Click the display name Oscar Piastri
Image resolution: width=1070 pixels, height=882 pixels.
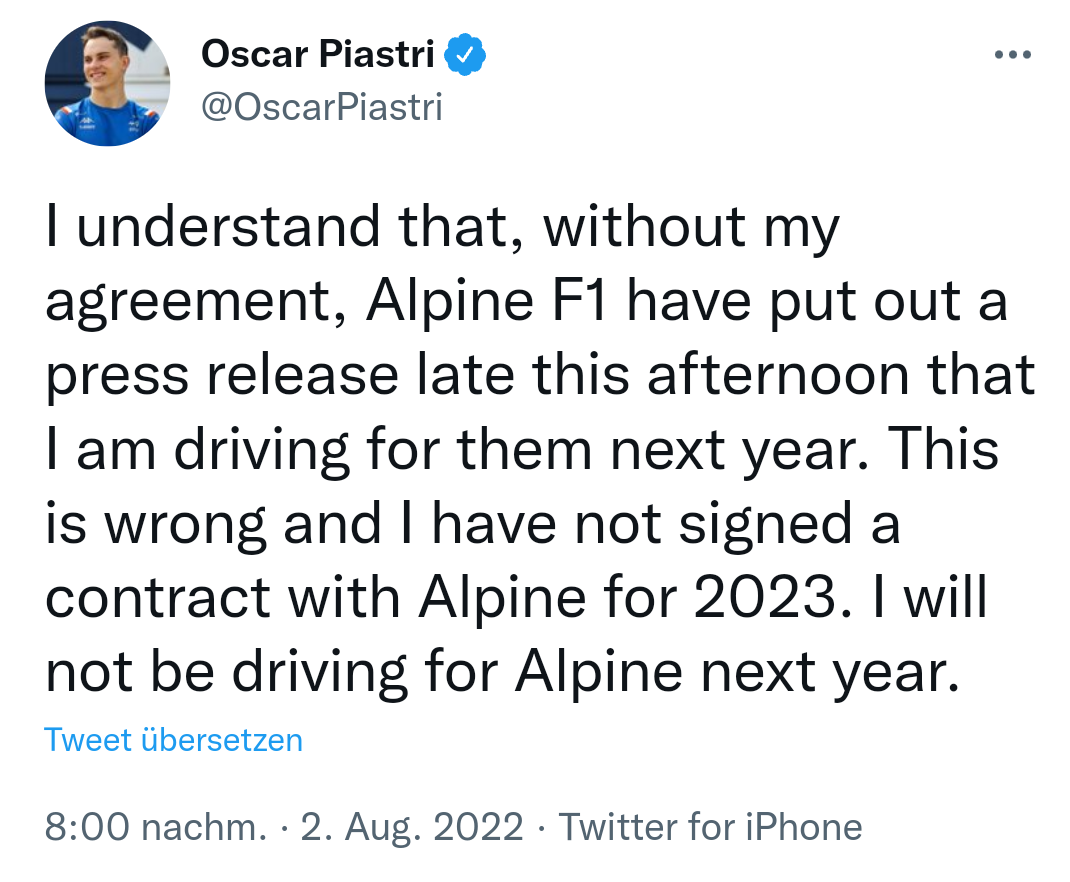point(317,55)
